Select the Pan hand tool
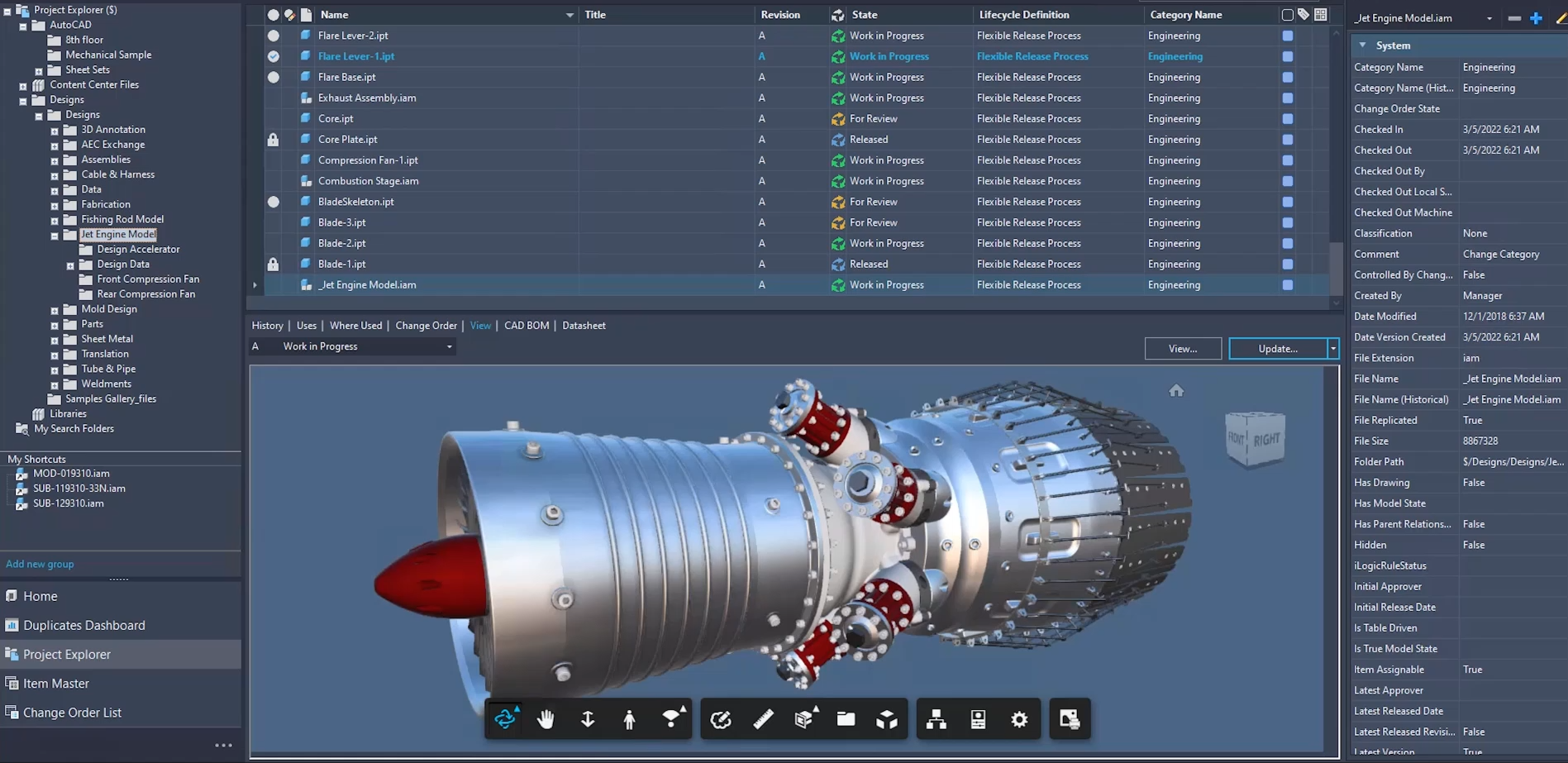This screenshot has width=1568, height=763. [x=546, y=719]
